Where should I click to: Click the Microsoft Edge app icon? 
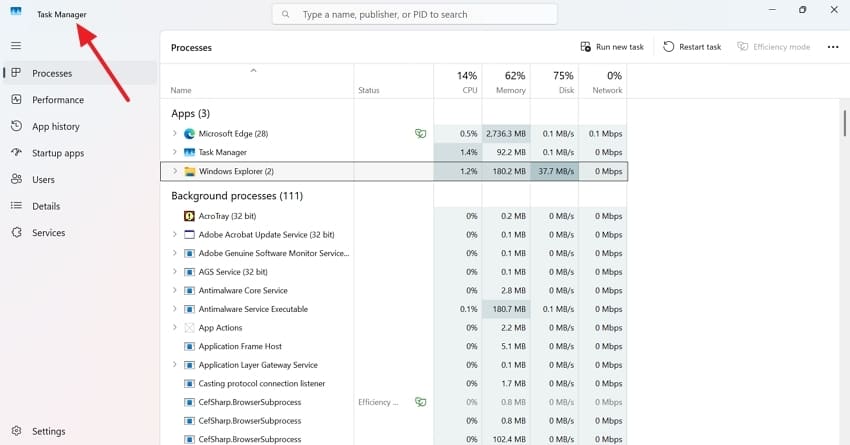pos(189,133)
